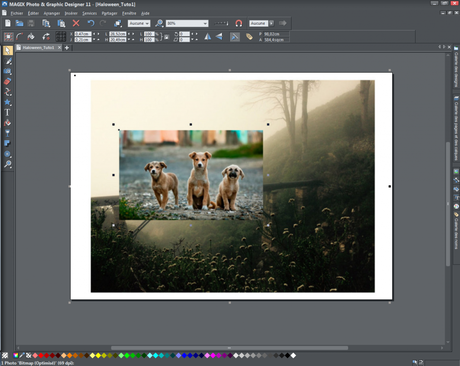Click the X position input field
Viewport: 460px width, 366px height.
[x=83, y=34]
